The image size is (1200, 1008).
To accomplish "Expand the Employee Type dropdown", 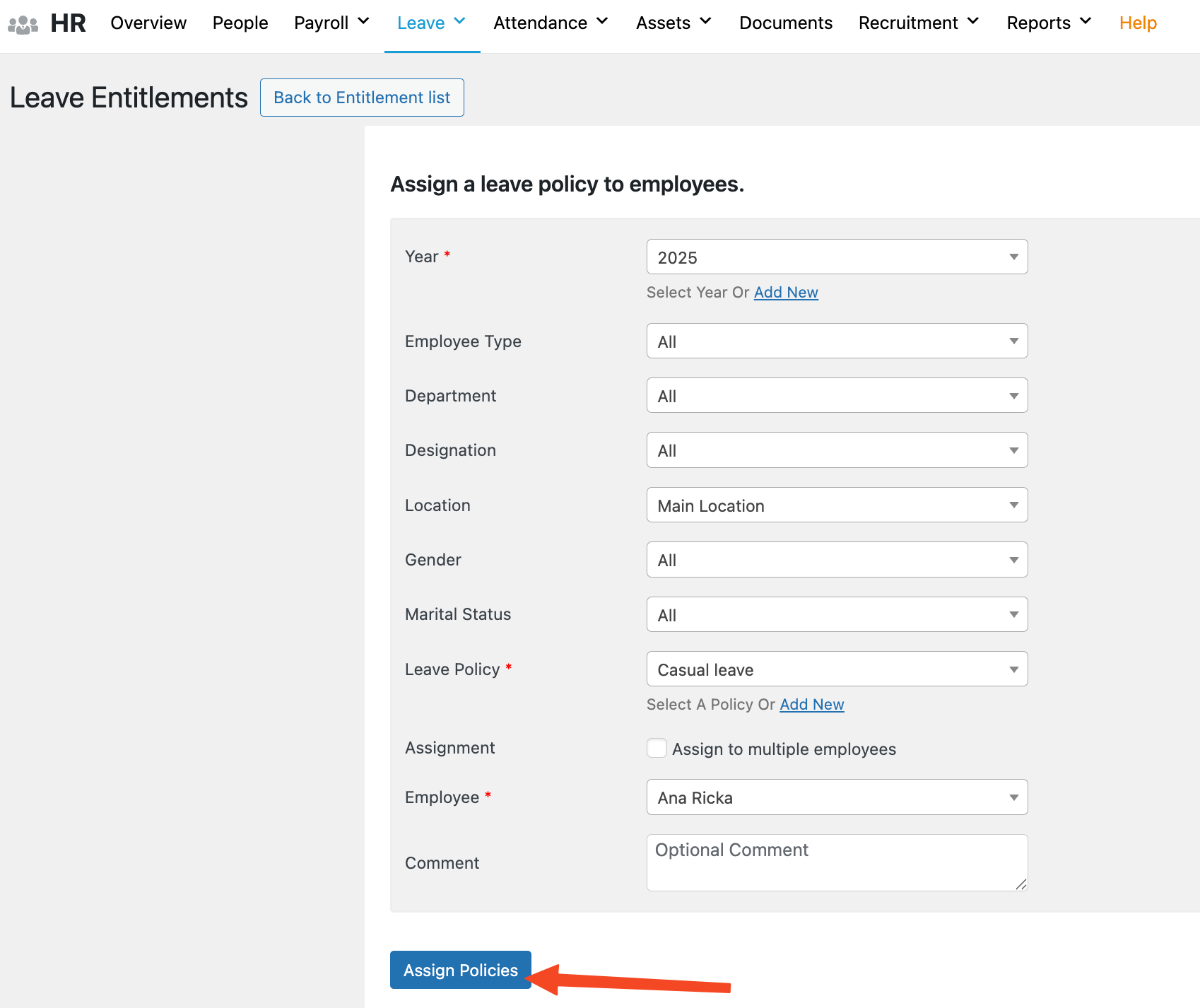I will click(836, 341).
